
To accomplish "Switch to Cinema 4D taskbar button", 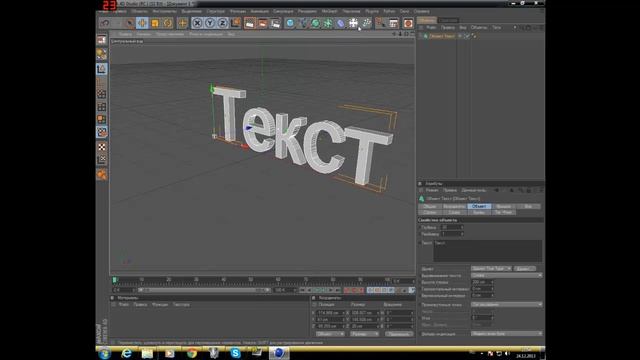I will pyautogui.click(x=279, y=353).
